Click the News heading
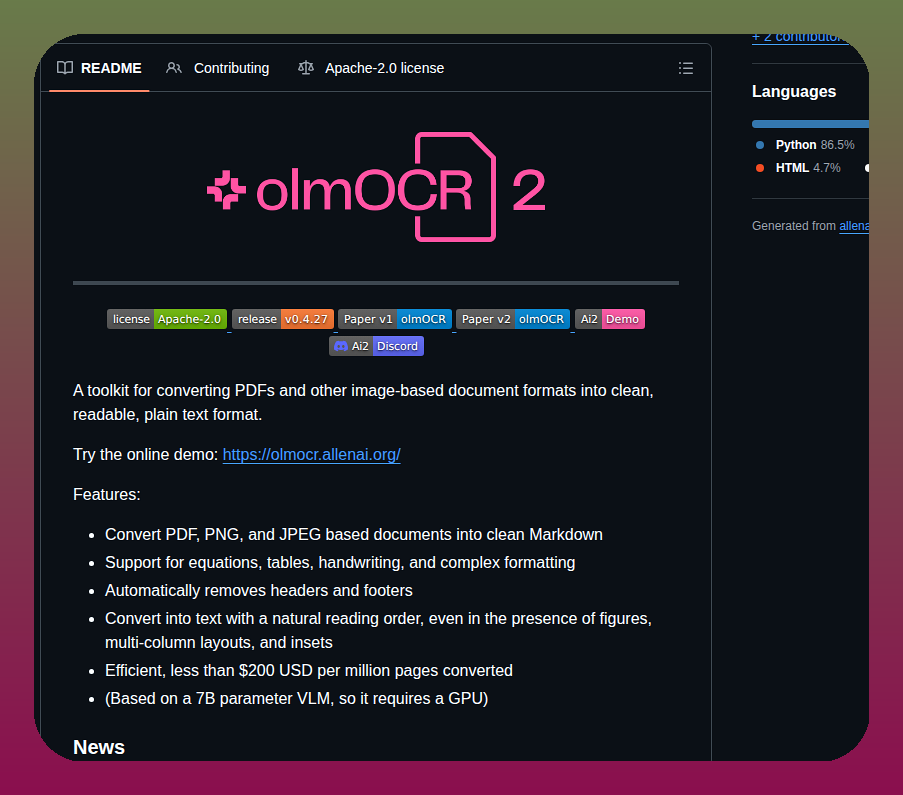The width and height of the screenshot is (903, 795). [99, 747]
